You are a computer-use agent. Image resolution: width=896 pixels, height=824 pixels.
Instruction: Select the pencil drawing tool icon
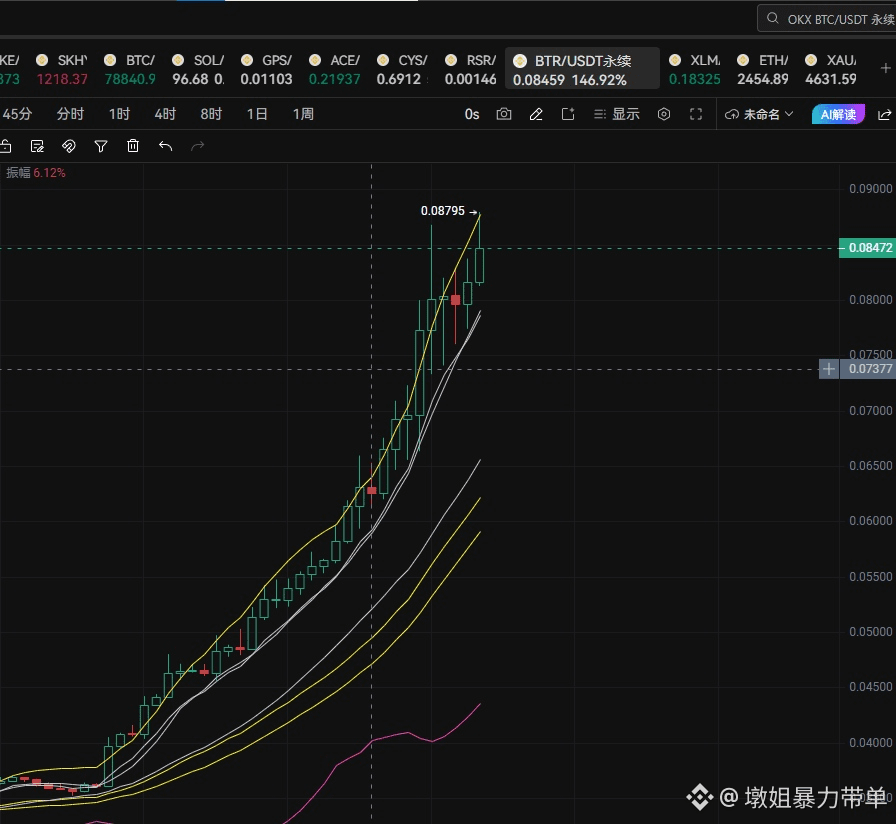[536, 114]
